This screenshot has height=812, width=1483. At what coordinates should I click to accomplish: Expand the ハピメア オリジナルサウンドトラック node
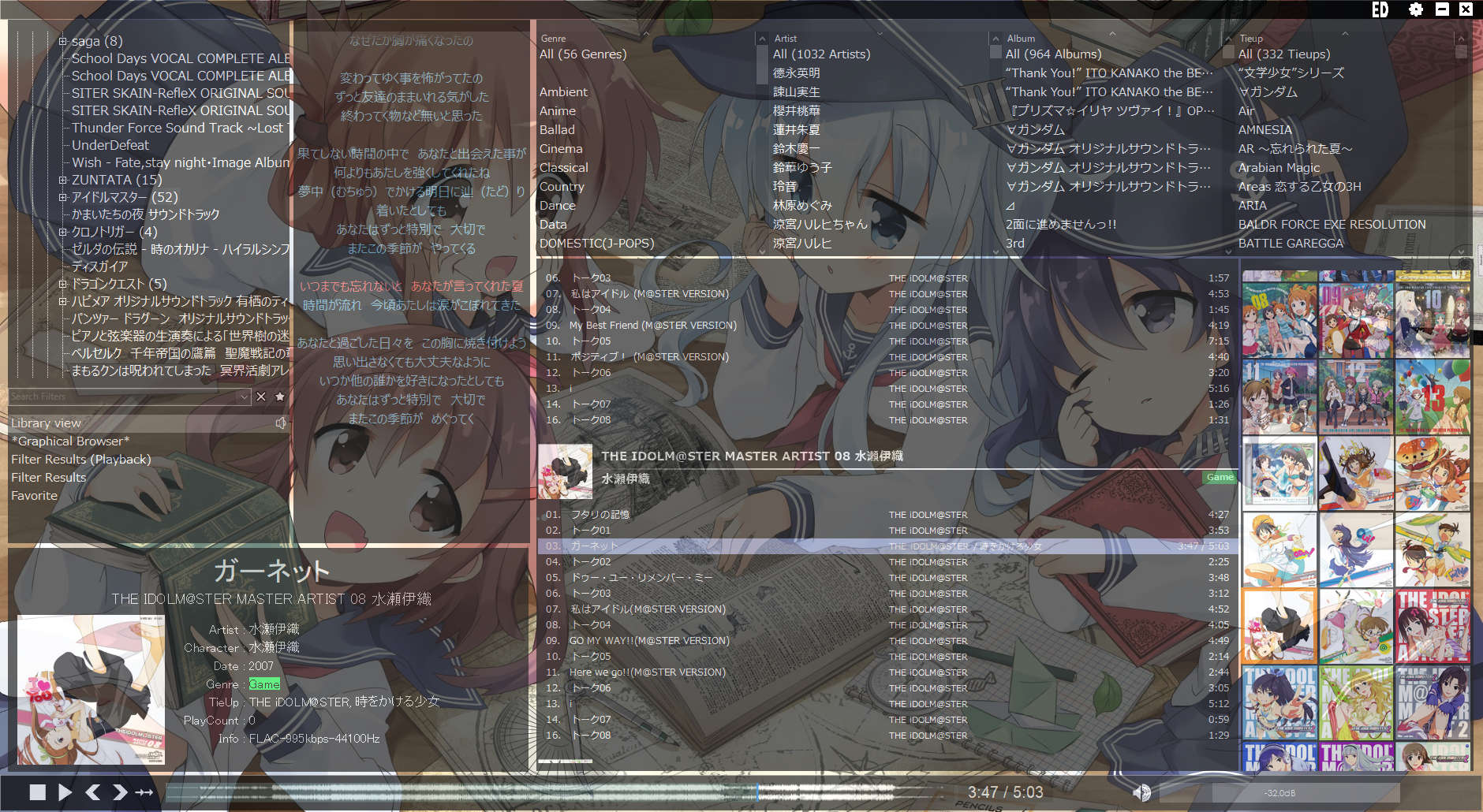(x=63, y=301)
